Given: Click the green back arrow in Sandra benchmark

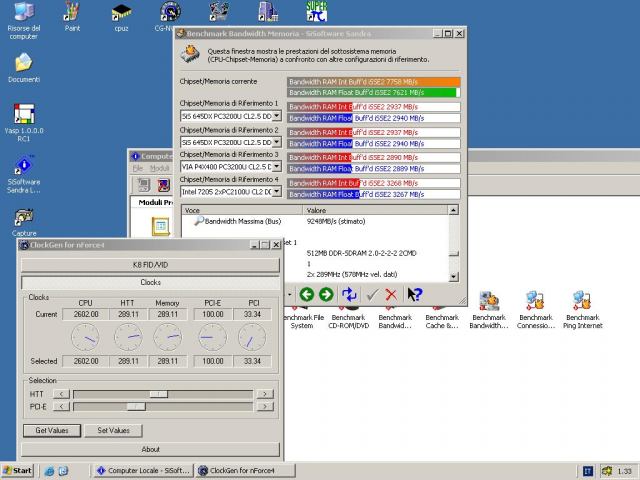Looking at the screenshot, I should [x=307, y=294].
